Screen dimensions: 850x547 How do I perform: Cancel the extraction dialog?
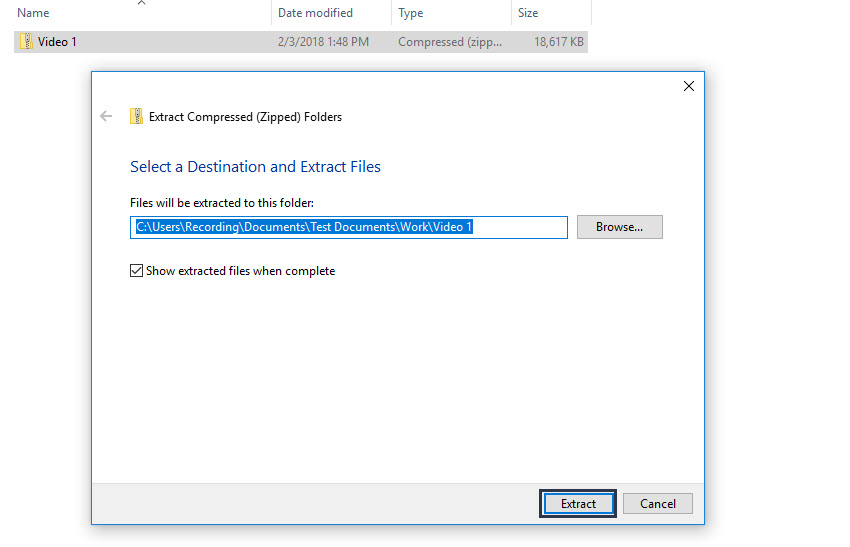[658, 504]
